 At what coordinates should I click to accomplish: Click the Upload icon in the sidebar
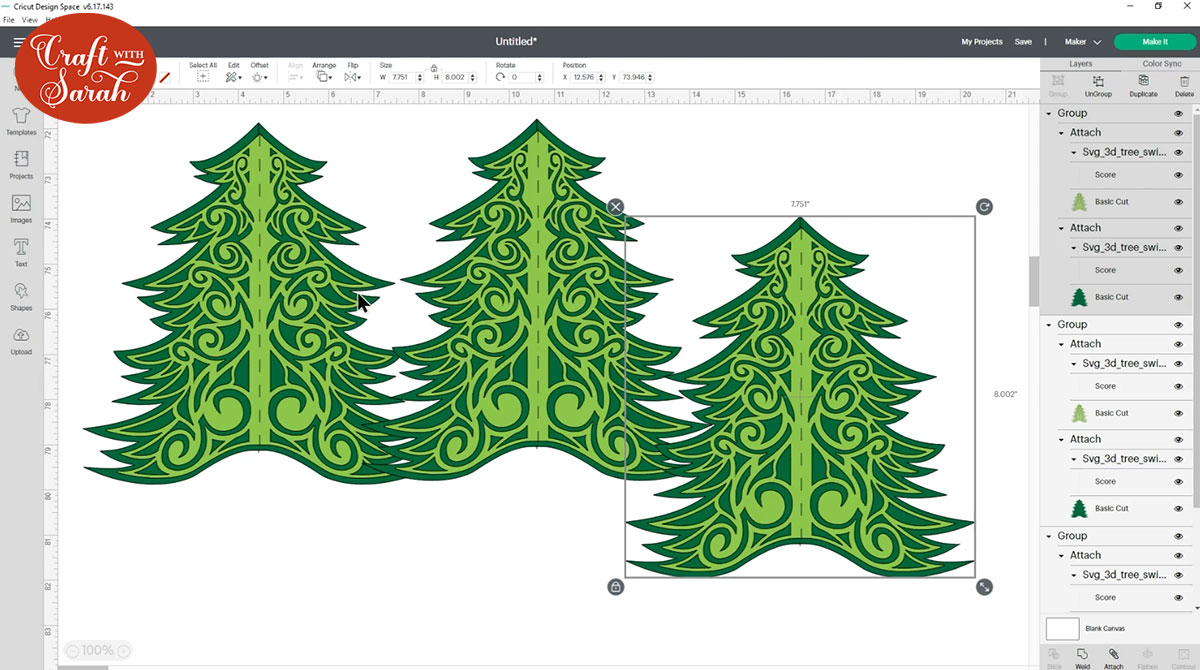point(21,337)
